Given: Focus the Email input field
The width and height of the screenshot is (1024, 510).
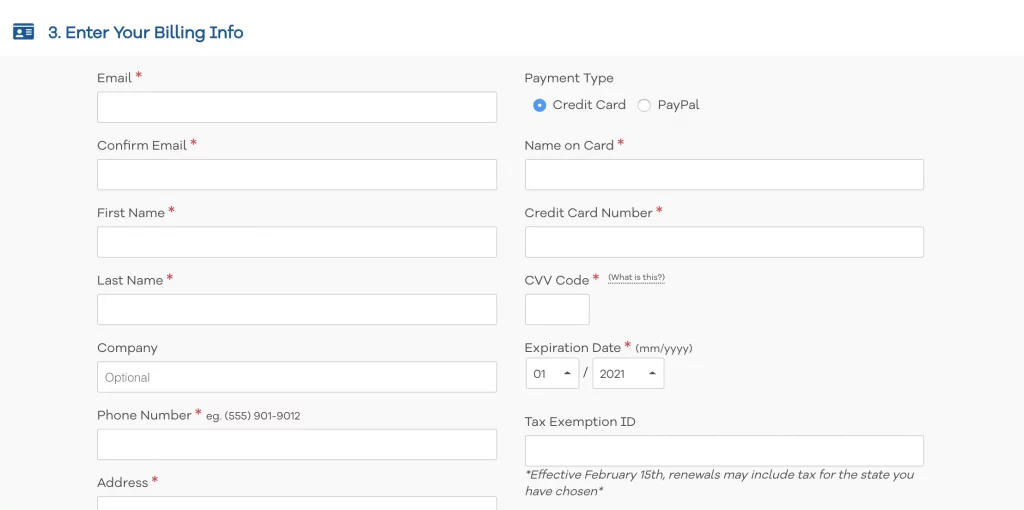Looking at the screenshot, I should (x=297, y=107).
